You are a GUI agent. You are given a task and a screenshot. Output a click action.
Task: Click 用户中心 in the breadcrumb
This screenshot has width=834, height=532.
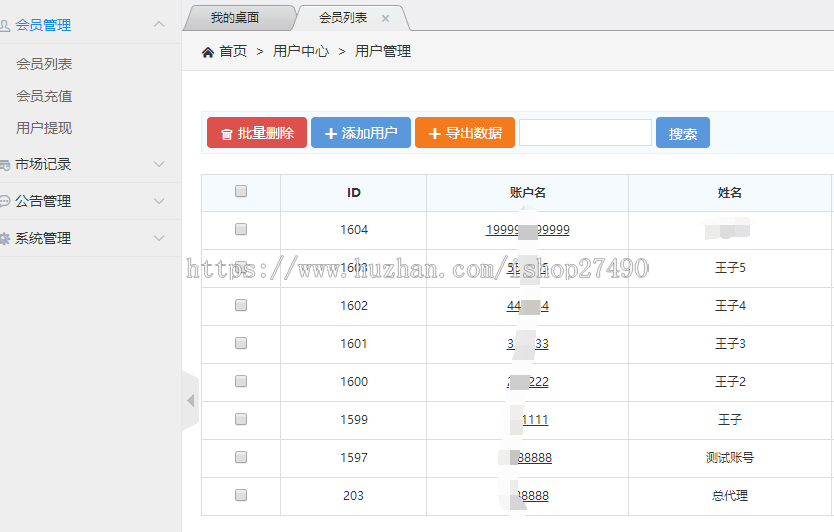(x=301, y=52)
